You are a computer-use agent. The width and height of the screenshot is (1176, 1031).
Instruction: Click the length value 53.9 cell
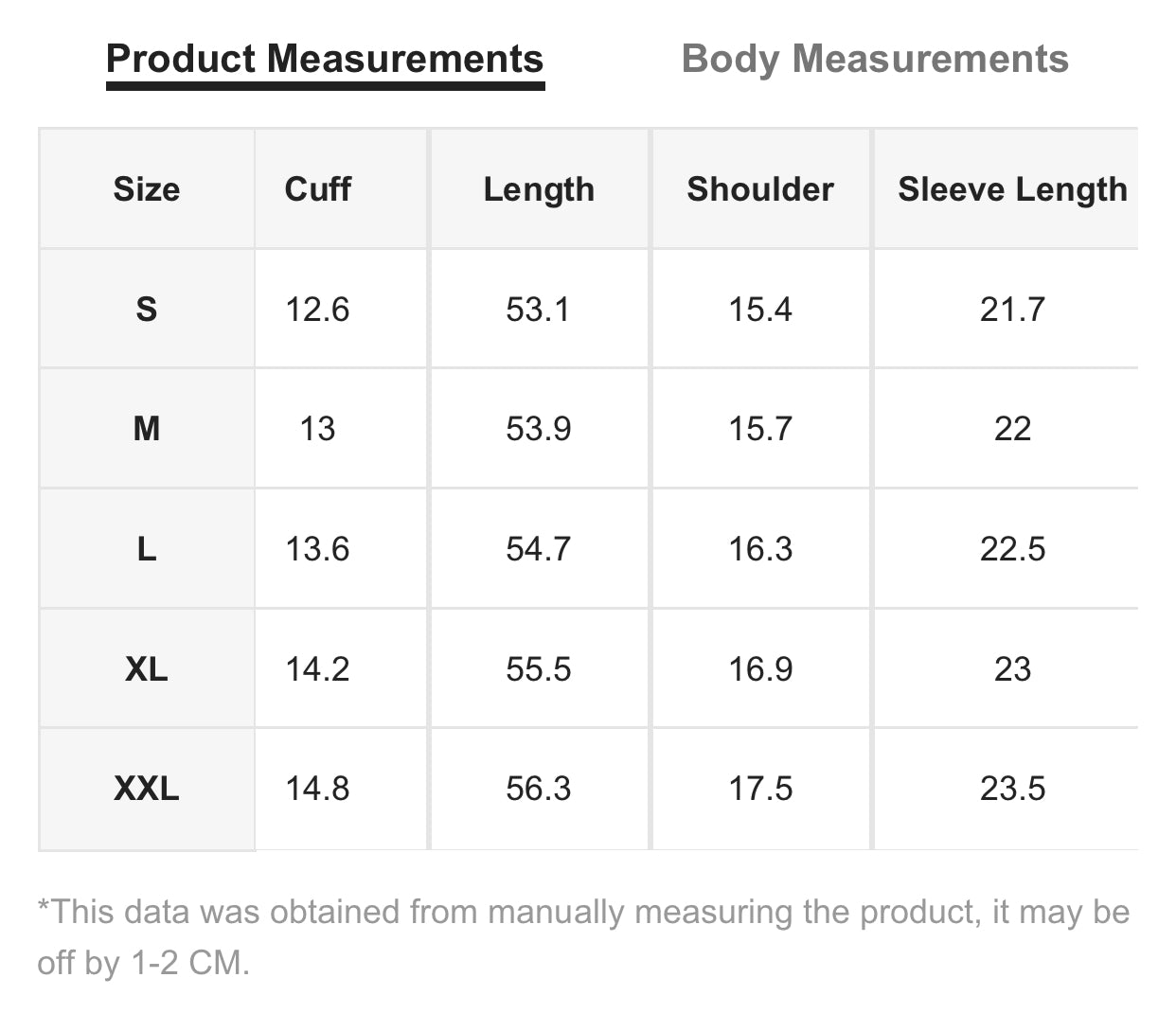(x=539, y=429)
